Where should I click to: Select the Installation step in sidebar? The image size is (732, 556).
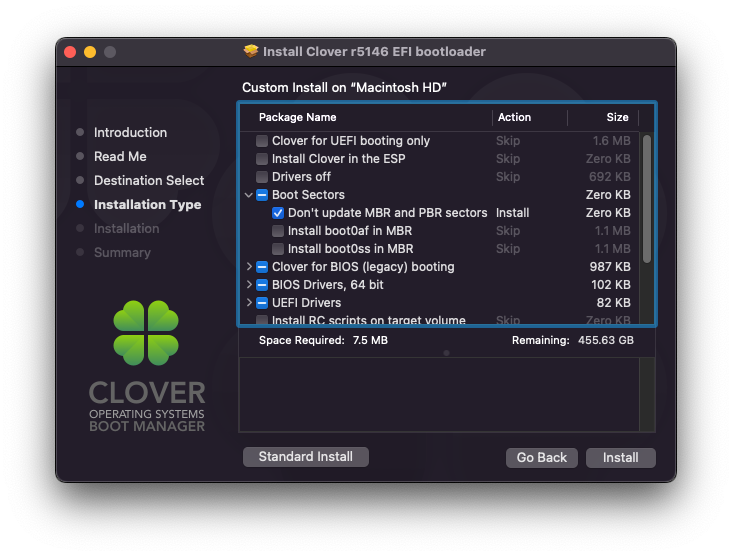coord(127,228)
